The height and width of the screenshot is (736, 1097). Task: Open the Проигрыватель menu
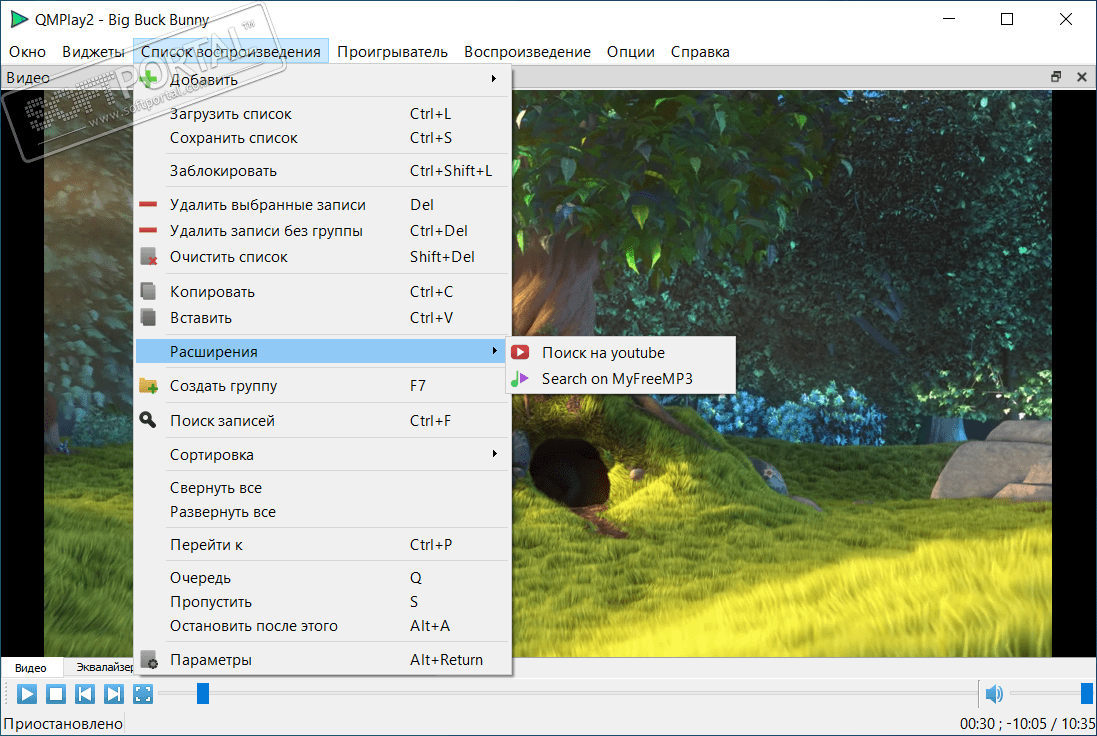pyautogui.click(x=392, y=52)
